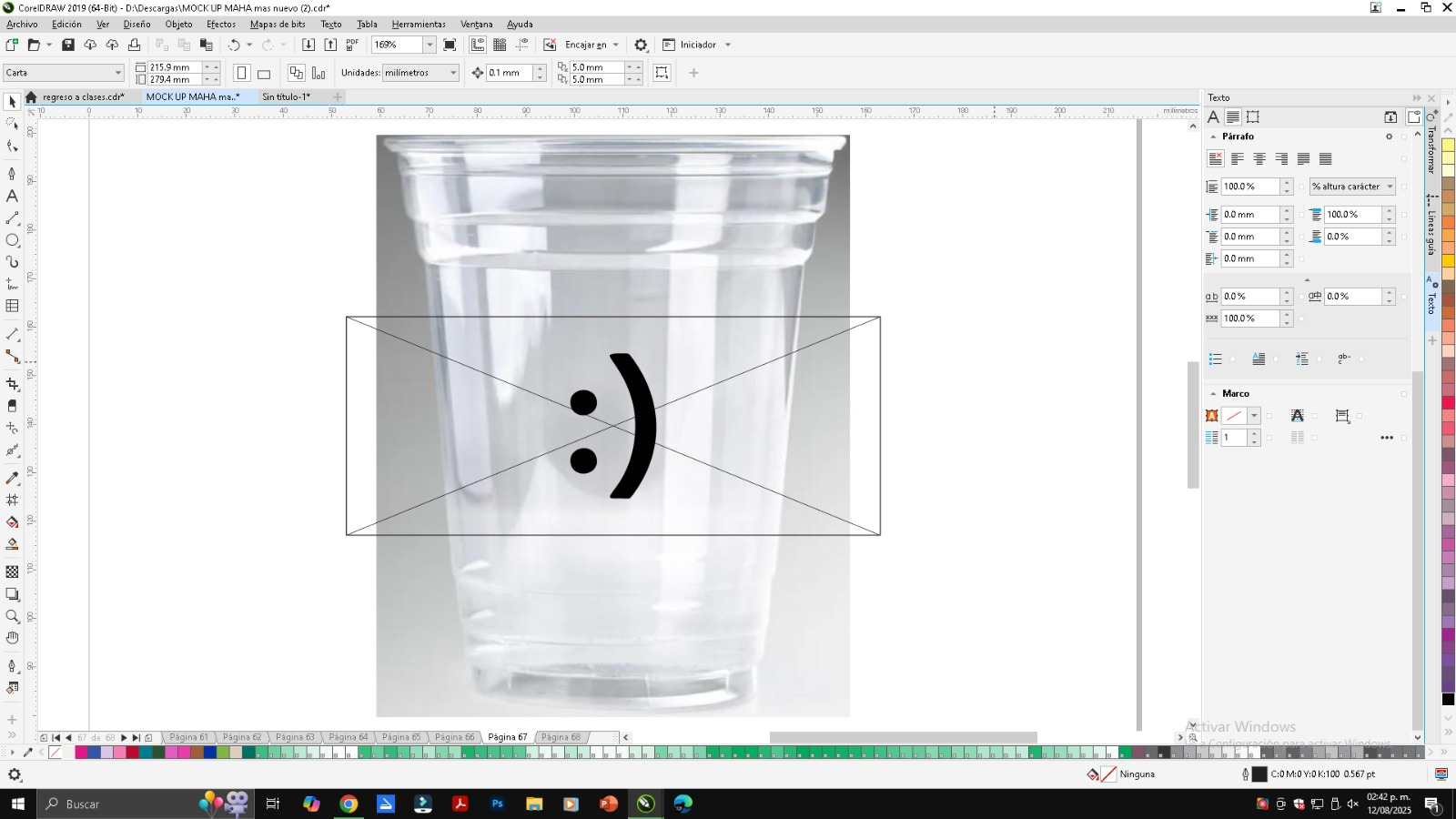Open the quick customize gear at bottom-left

point(15,774)
